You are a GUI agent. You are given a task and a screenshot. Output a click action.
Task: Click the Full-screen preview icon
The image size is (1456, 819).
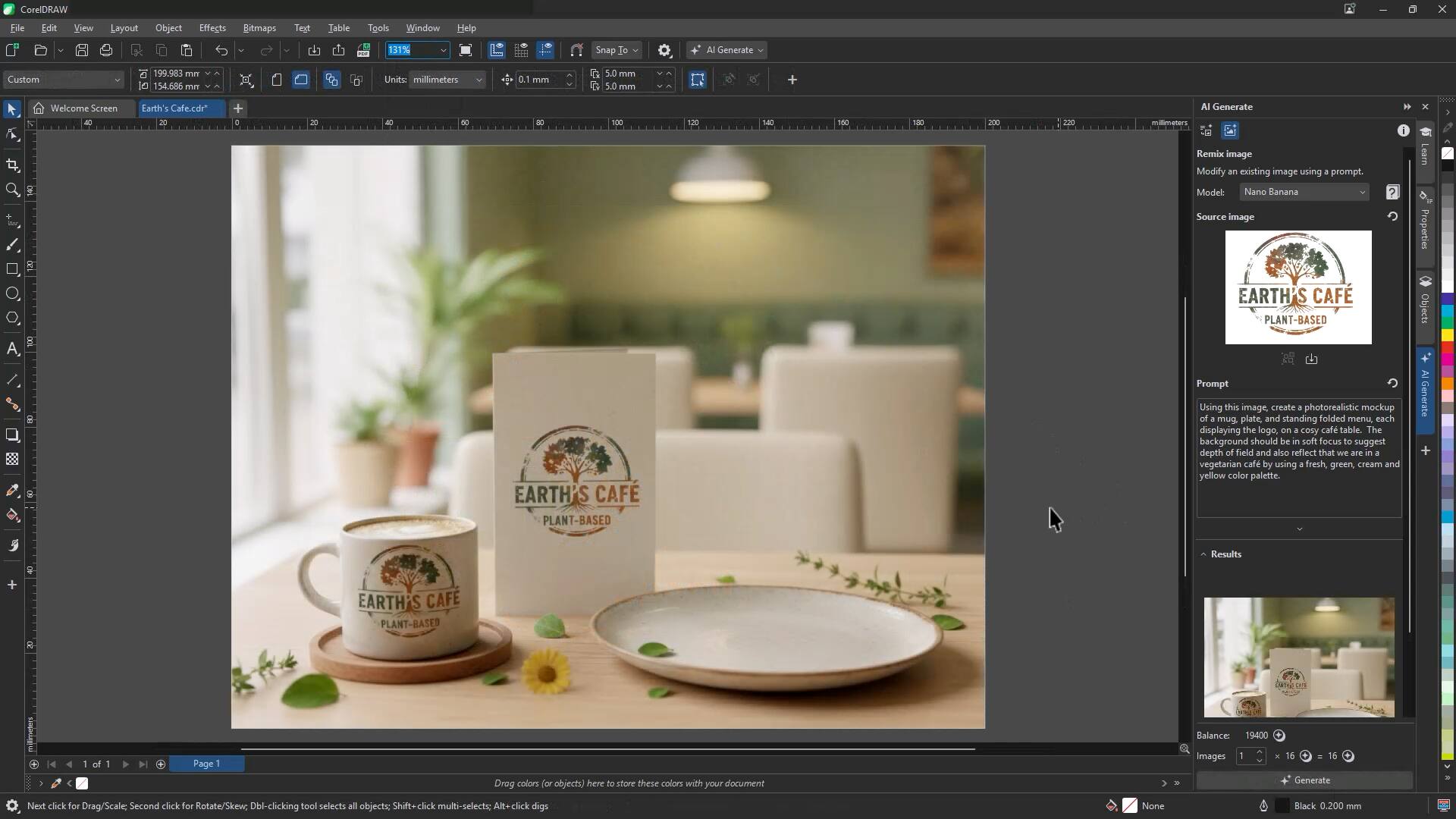(x=466, y=50)
